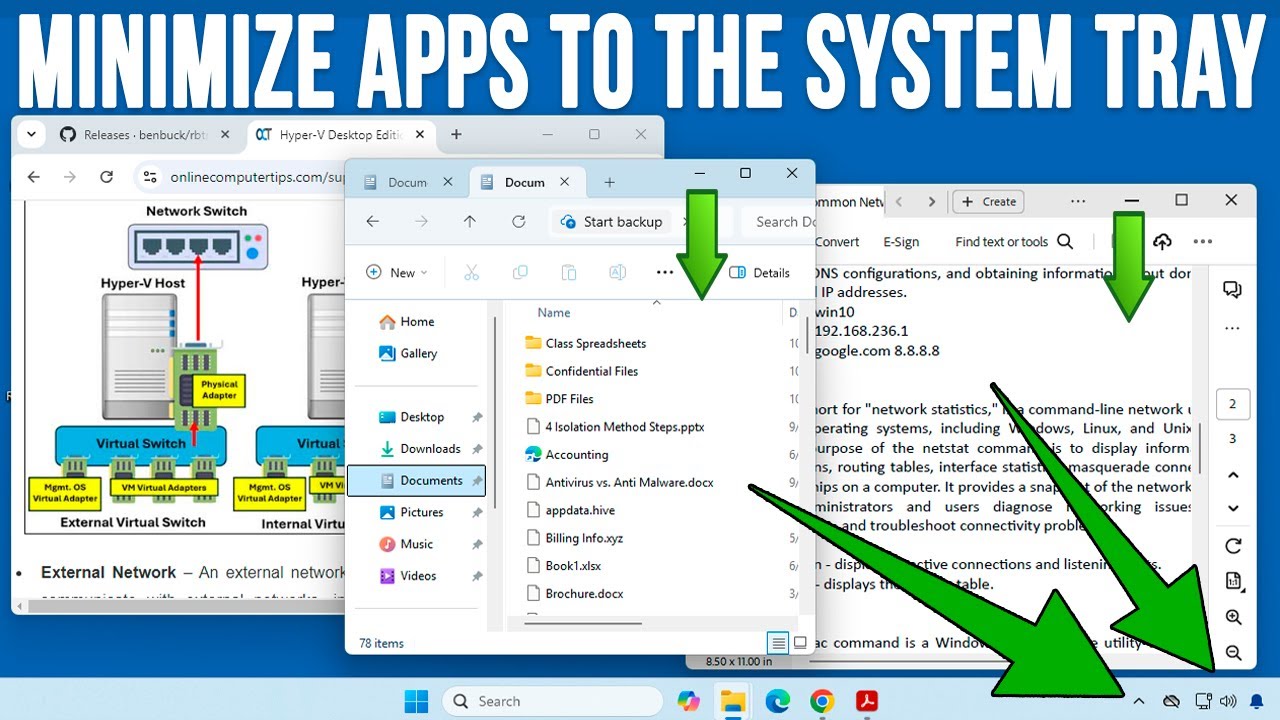
Task: Select the Music folder in sidebar
Action: [x=416, y=544]
